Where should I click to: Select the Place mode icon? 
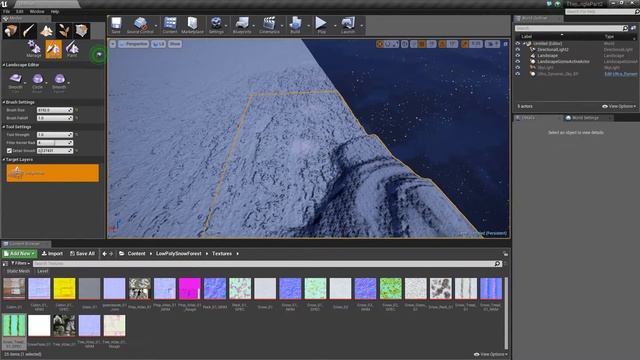11,31
